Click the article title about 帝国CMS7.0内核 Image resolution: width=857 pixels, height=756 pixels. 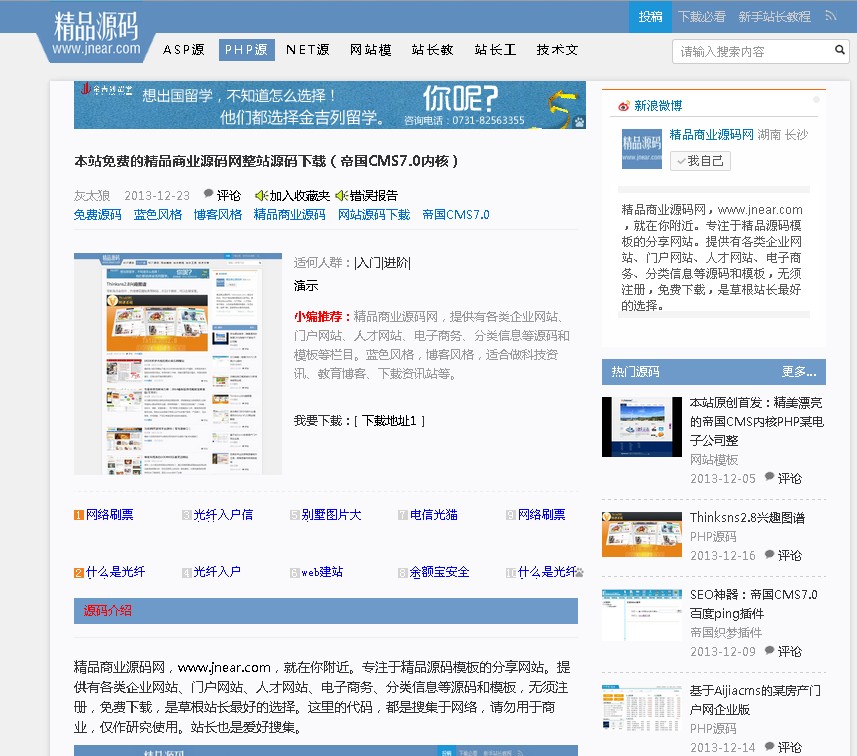pyautogui.click(x=266, y=161)
